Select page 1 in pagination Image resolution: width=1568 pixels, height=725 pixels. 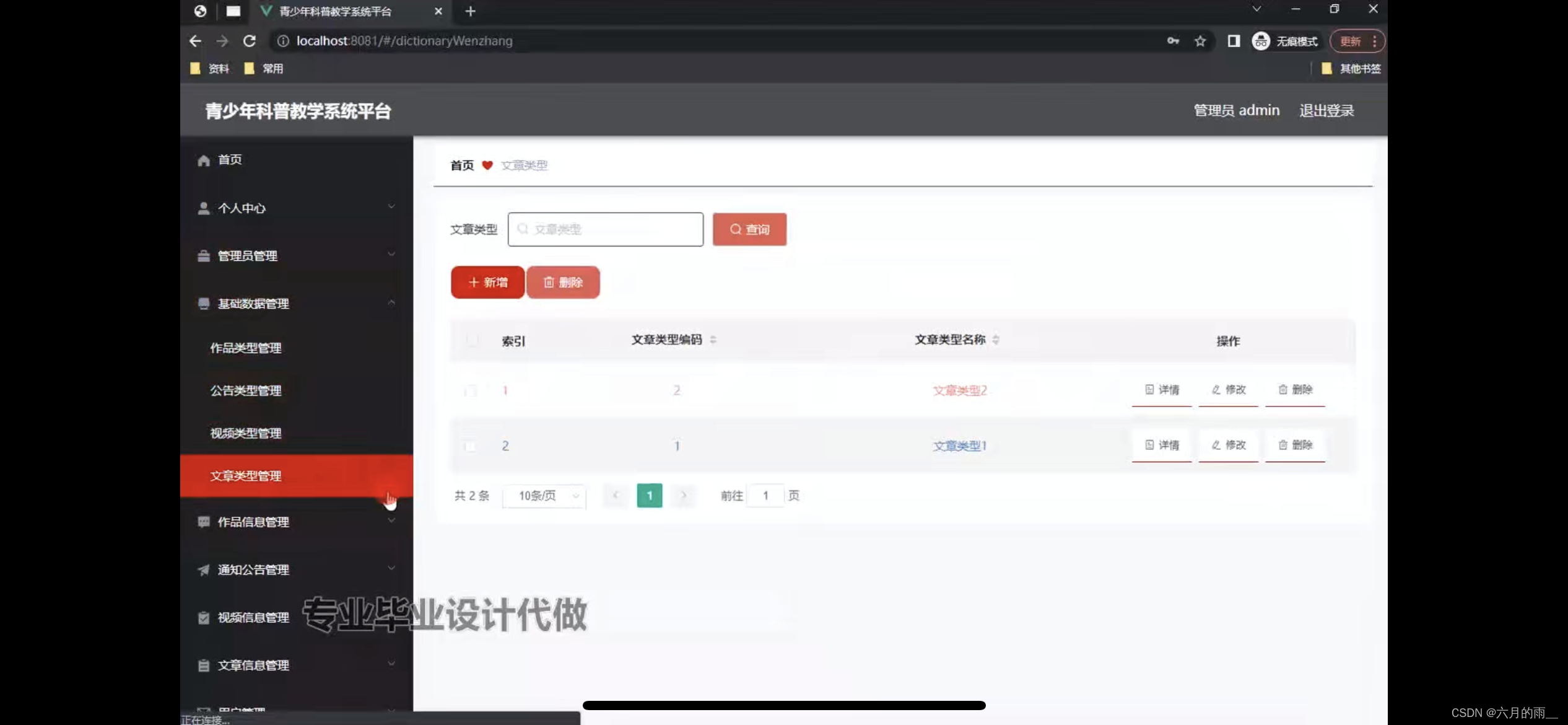point(650,495)
